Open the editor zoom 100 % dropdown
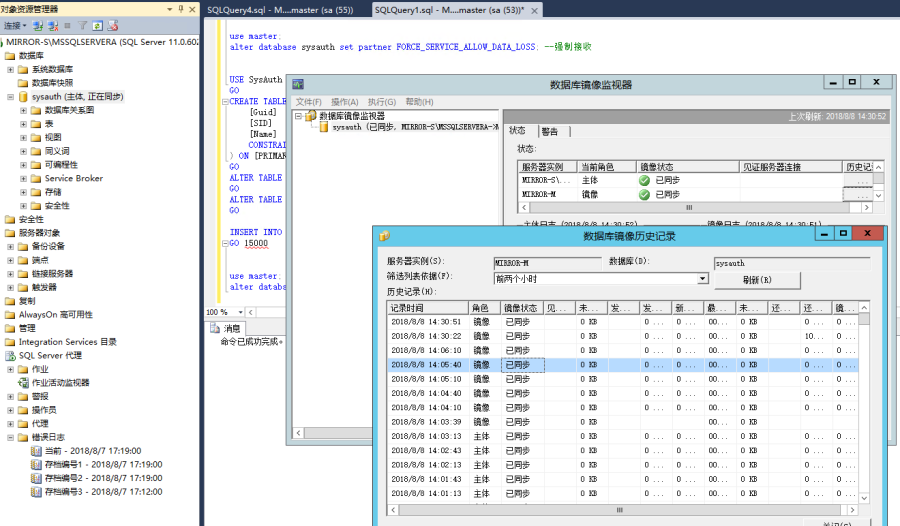 240,312
